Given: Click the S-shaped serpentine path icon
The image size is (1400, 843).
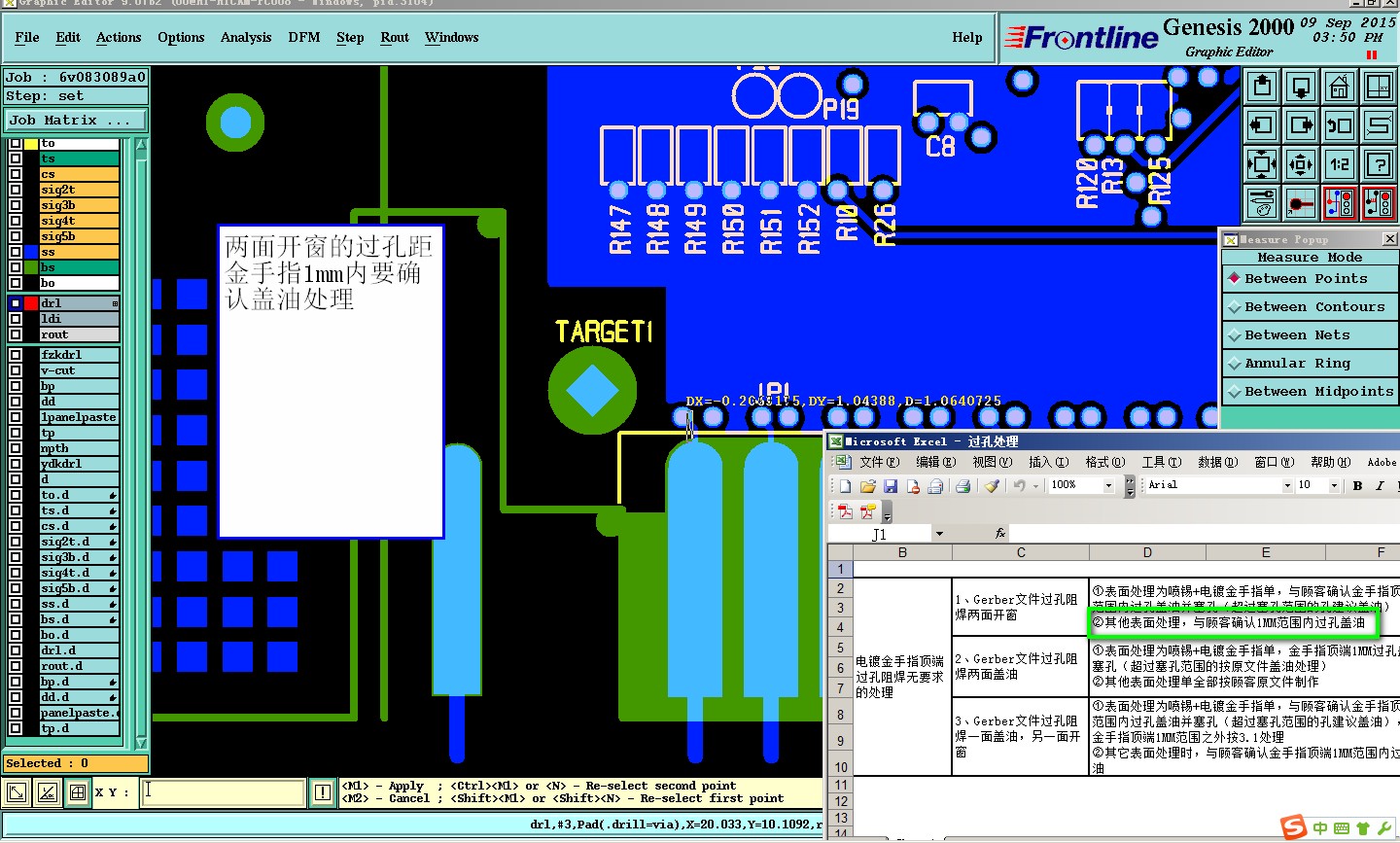Looking at the screenshot, I should pos(1379,125).
